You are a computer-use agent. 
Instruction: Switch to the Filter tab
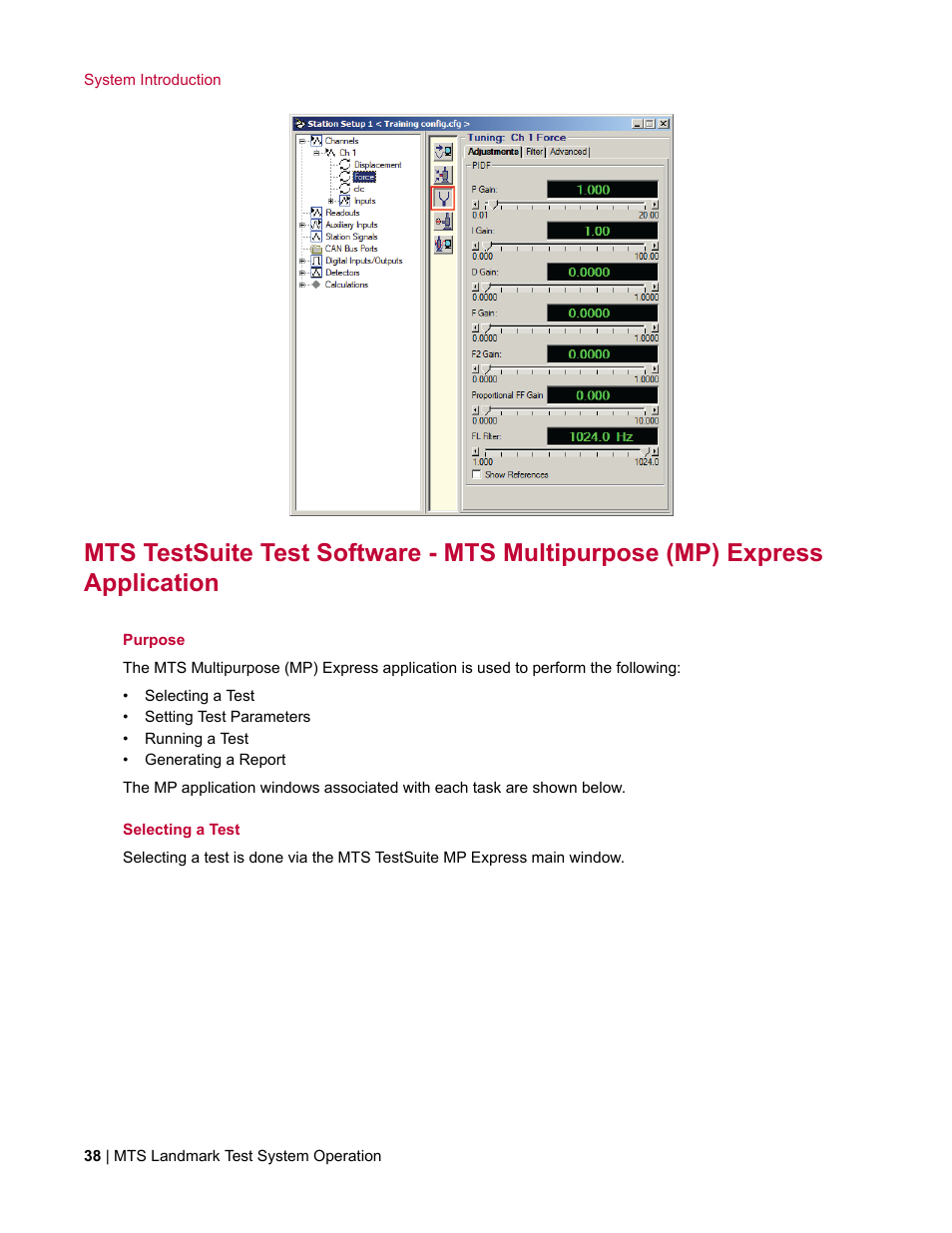click(535, 152)
